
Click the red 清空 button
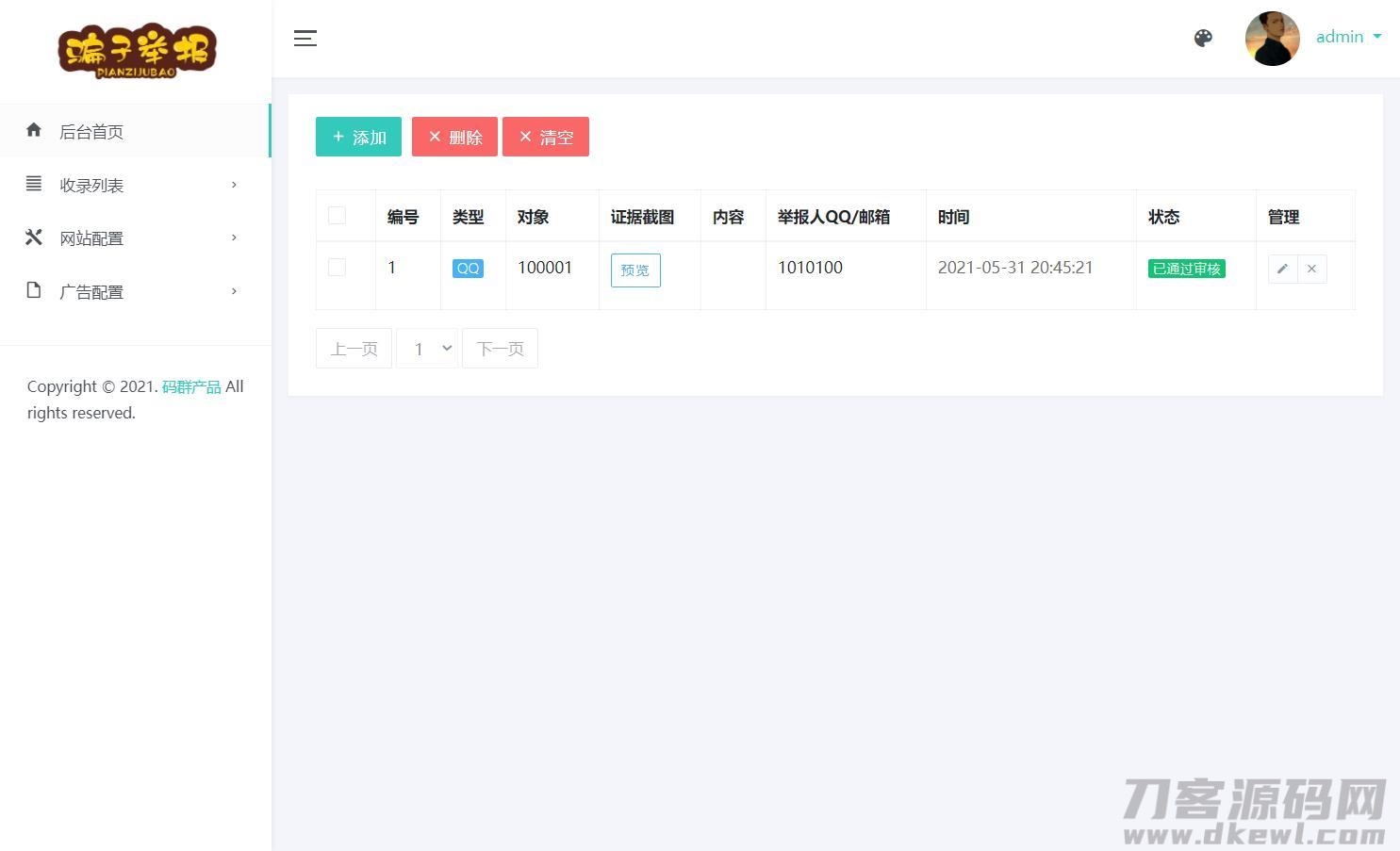point(546,137)
